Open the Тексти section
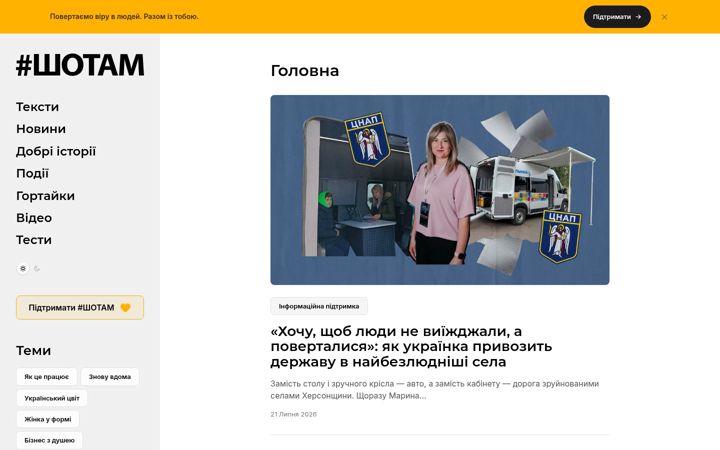The width and height of the screenshot is (720, 450). click(38, 107)
